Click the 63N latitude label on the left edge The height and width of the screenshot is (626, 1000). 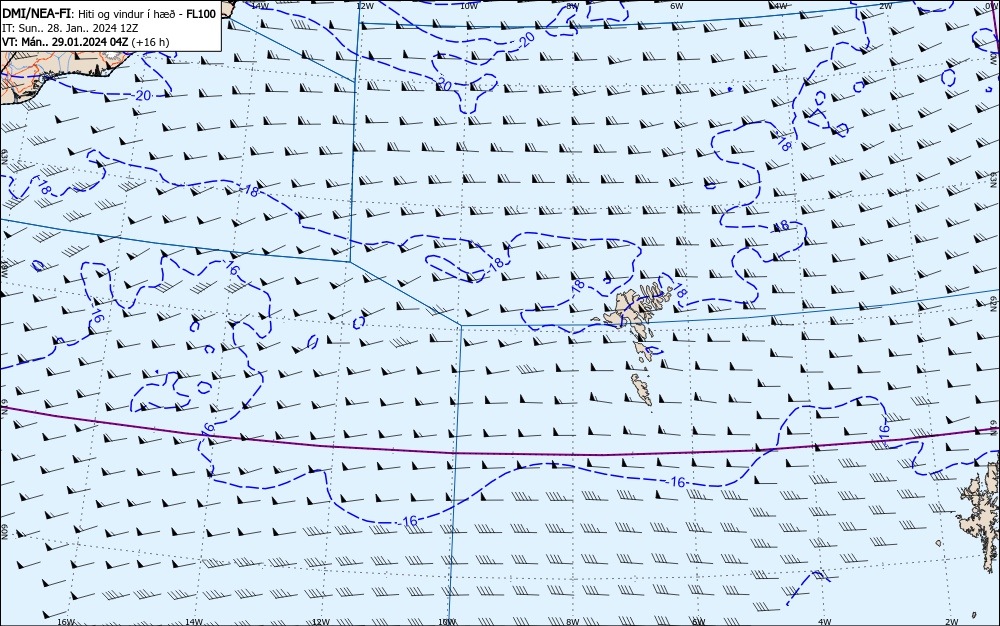pos(4,156)
